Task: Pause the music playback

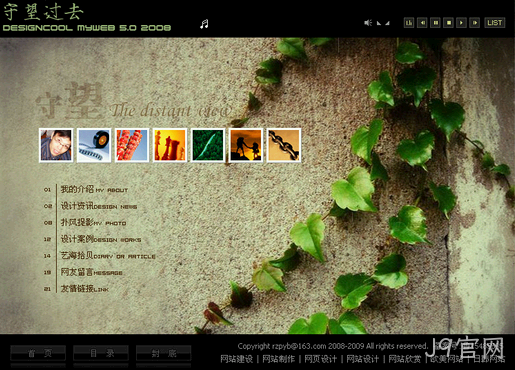Action: (435, 23)
